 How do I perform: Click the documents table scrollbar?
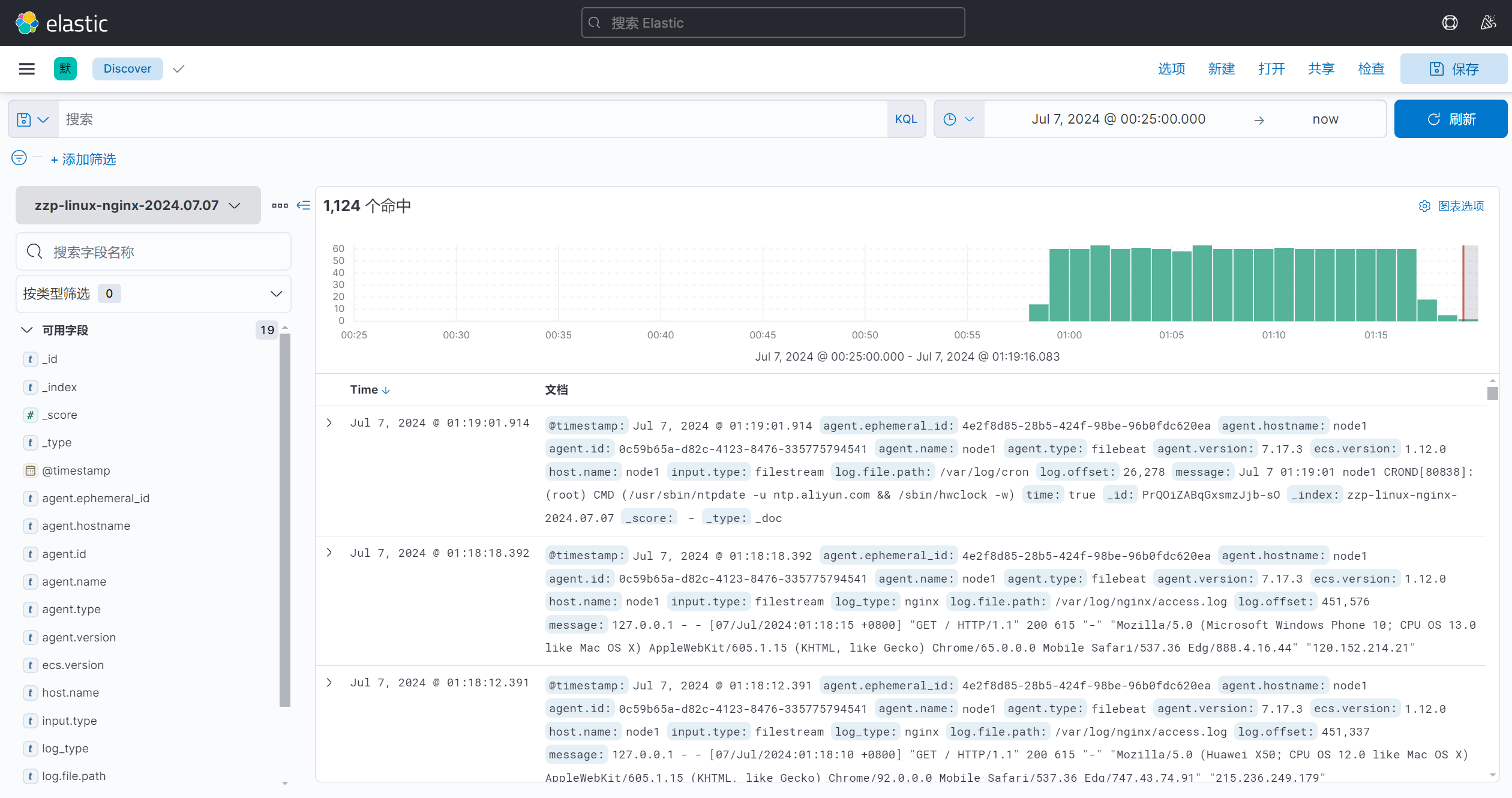(1492, 394)
